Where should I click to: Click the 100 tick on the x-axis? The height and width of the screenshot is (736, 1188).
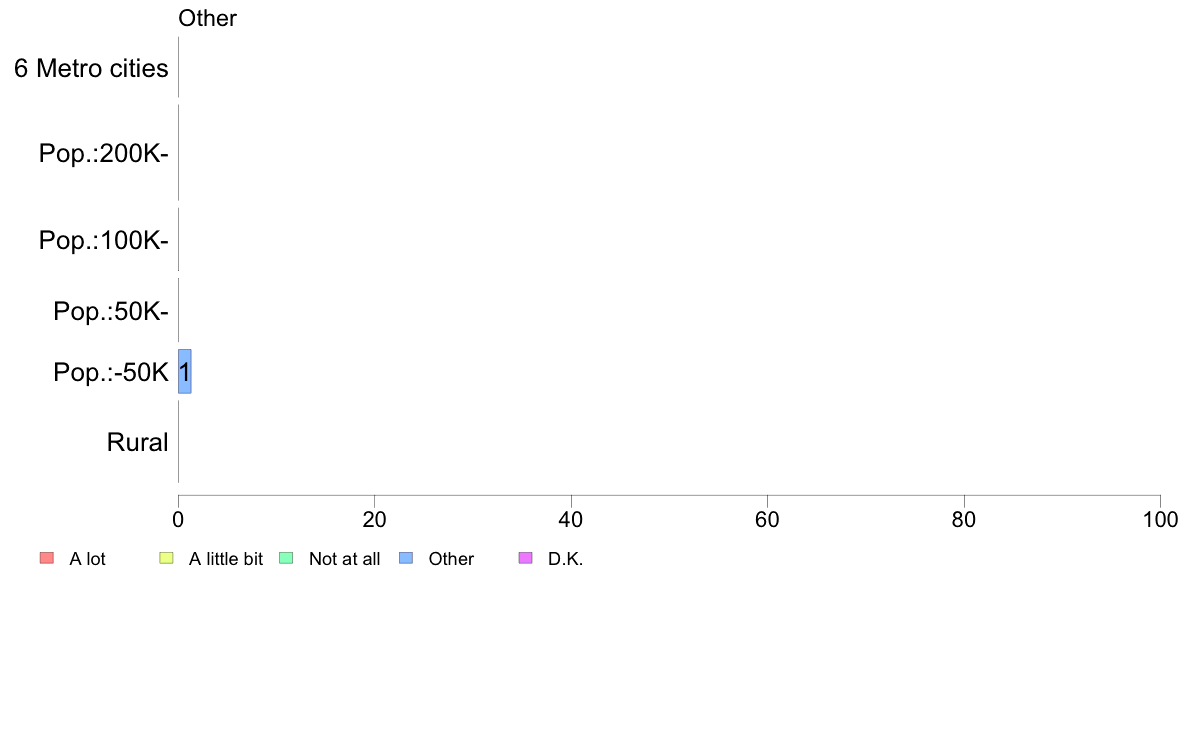click(x=1160, y=519)
